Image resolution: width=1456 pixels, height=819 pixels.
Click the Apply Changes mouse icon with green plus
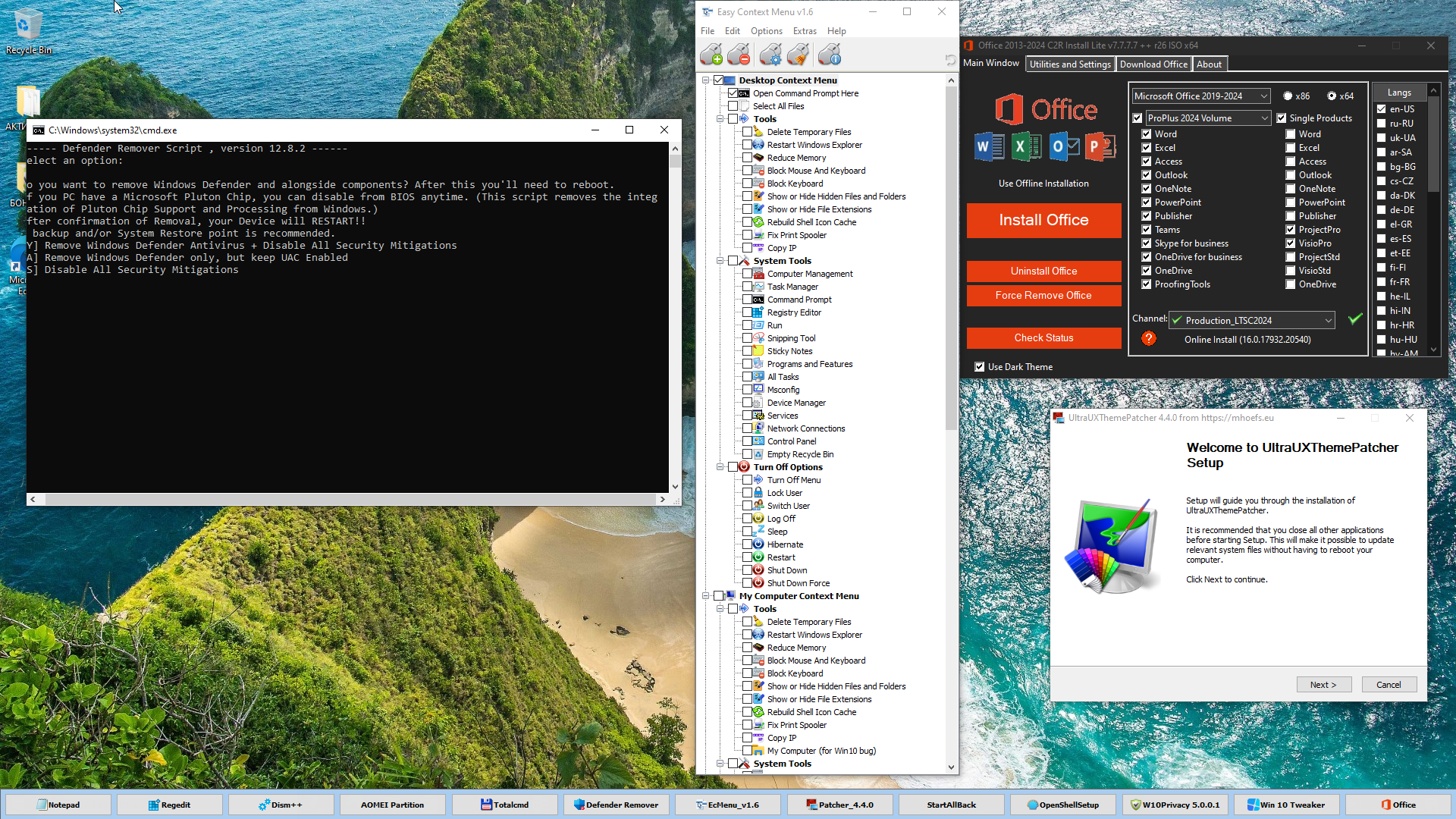coord(711,55)
